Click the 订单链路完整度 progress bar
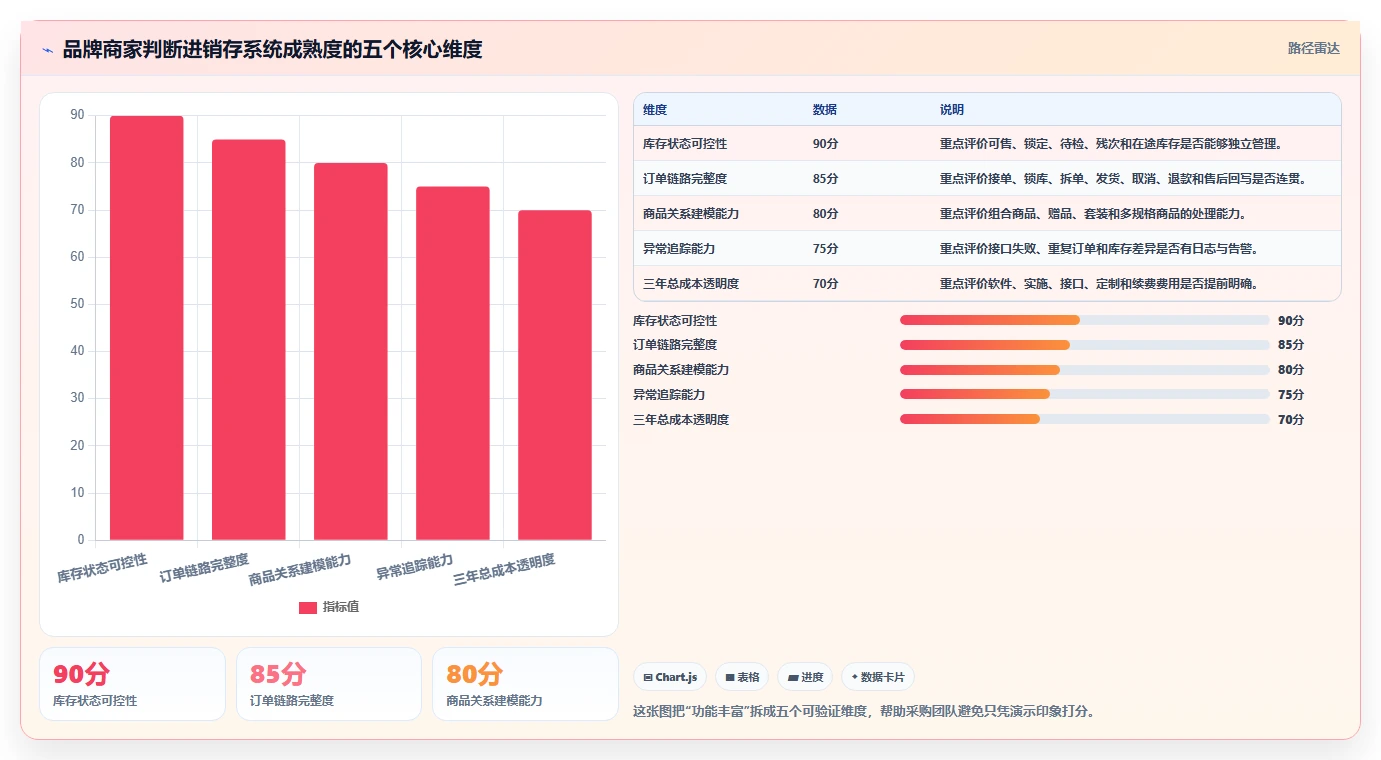1381x760 pixels. pyautogui.click(x=1085, y=345)
